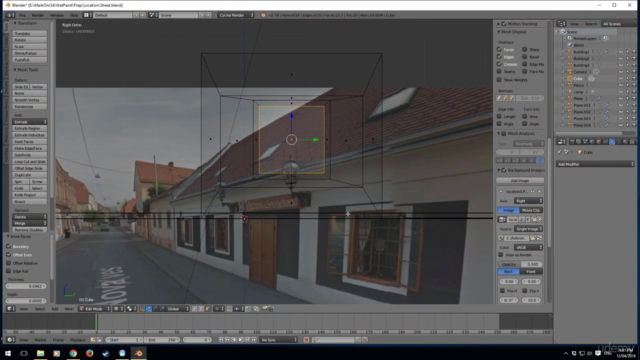
Task: Click the play animation button
Action: [241, 340]
